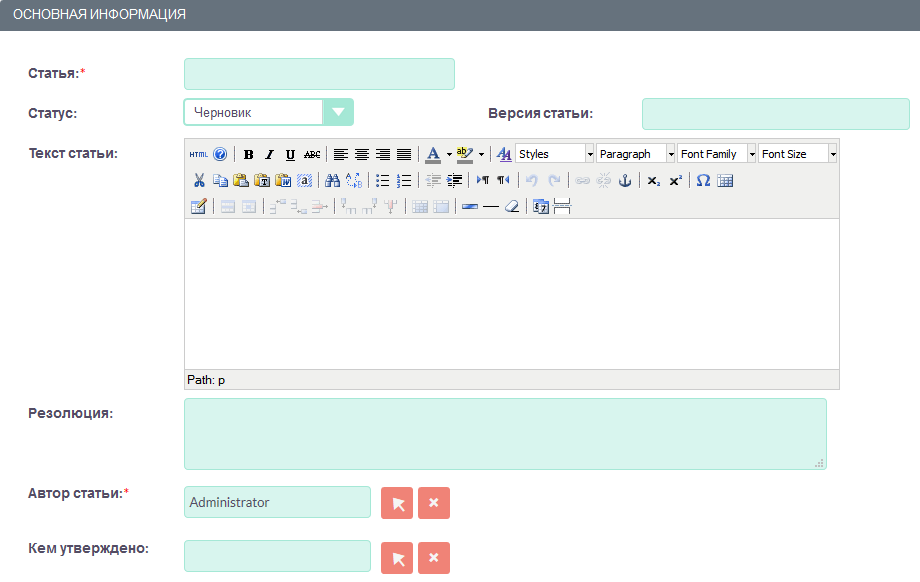Apply italic formatting

tap(269, 155)
